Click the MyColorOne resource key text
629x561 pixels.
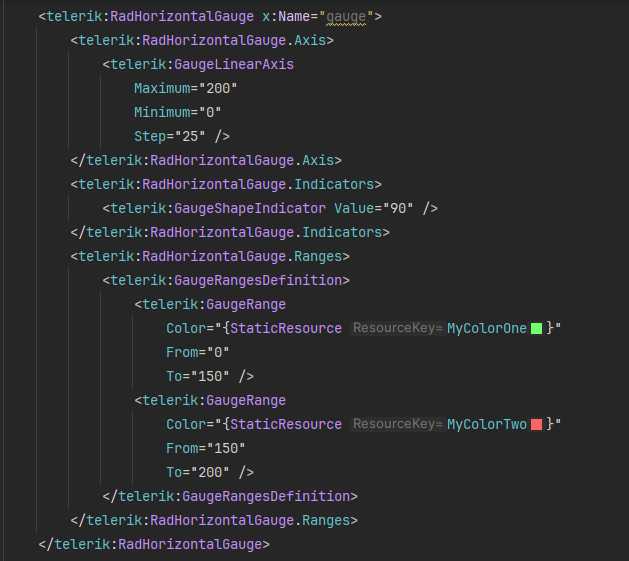click(x=487, y=329)
